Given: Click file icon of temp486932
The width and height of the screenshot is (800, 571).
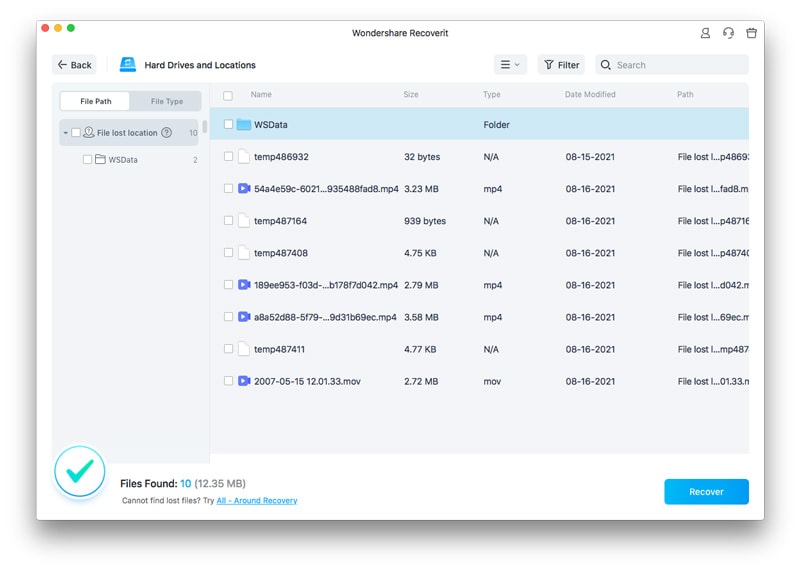Looking at the screenshot, I should point(244,157).
